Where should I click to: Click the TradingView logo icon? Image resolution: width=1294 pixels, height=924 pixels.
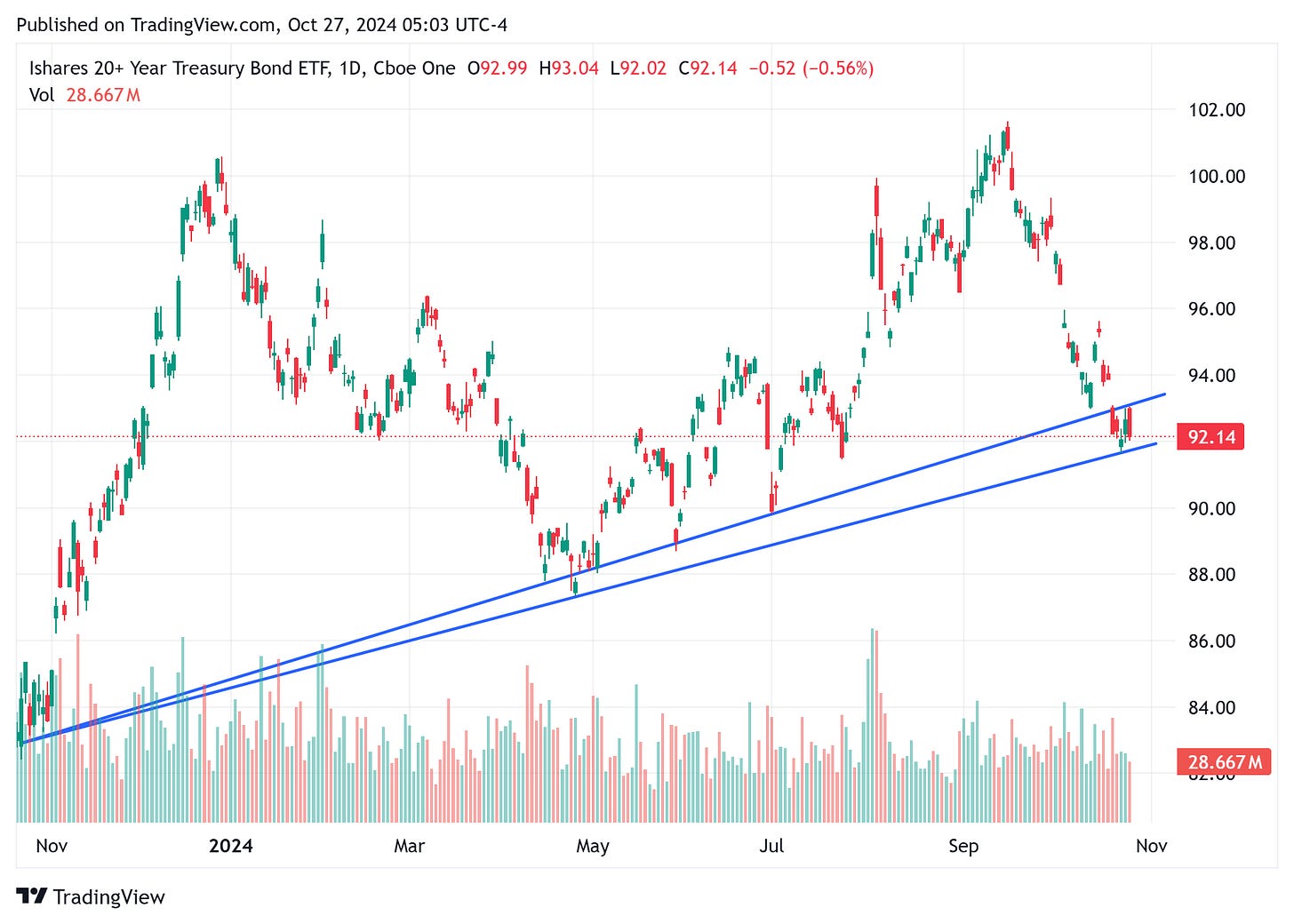(33, 896)
